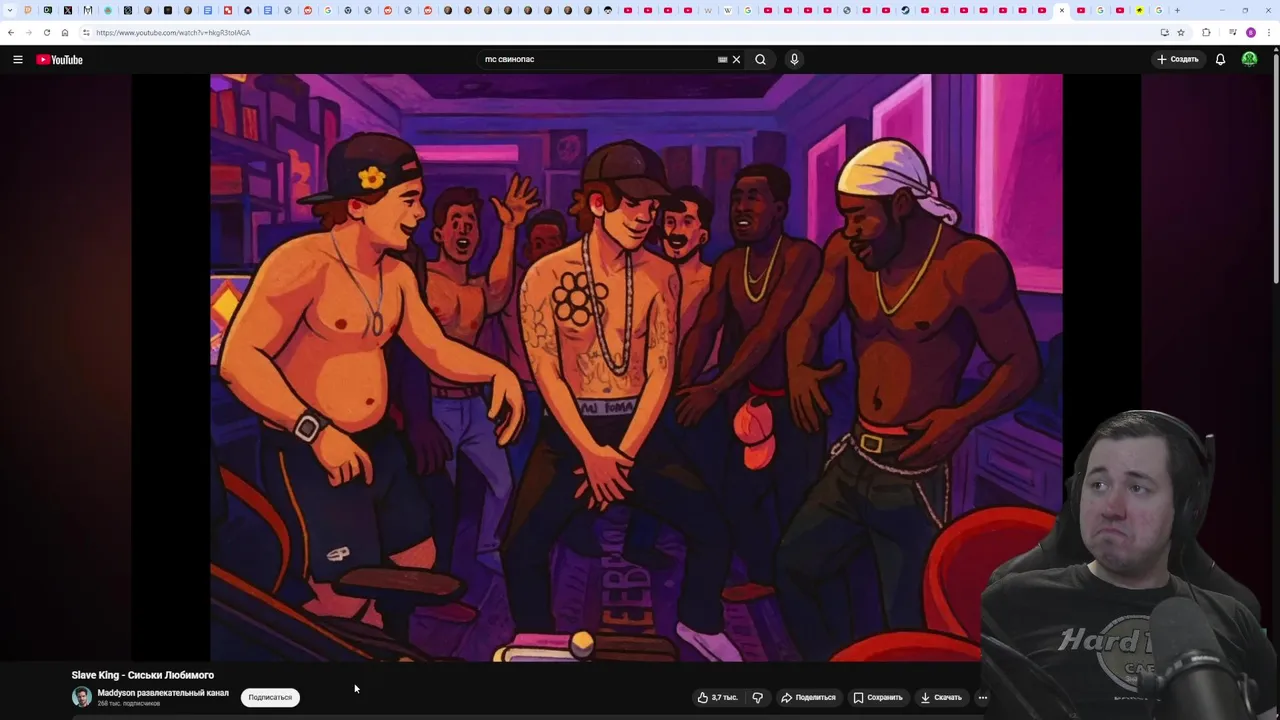Click the video title 'Slave King - Сиськи Любимого'
This screenshot has width=1280, height=720.
[142, 675]
